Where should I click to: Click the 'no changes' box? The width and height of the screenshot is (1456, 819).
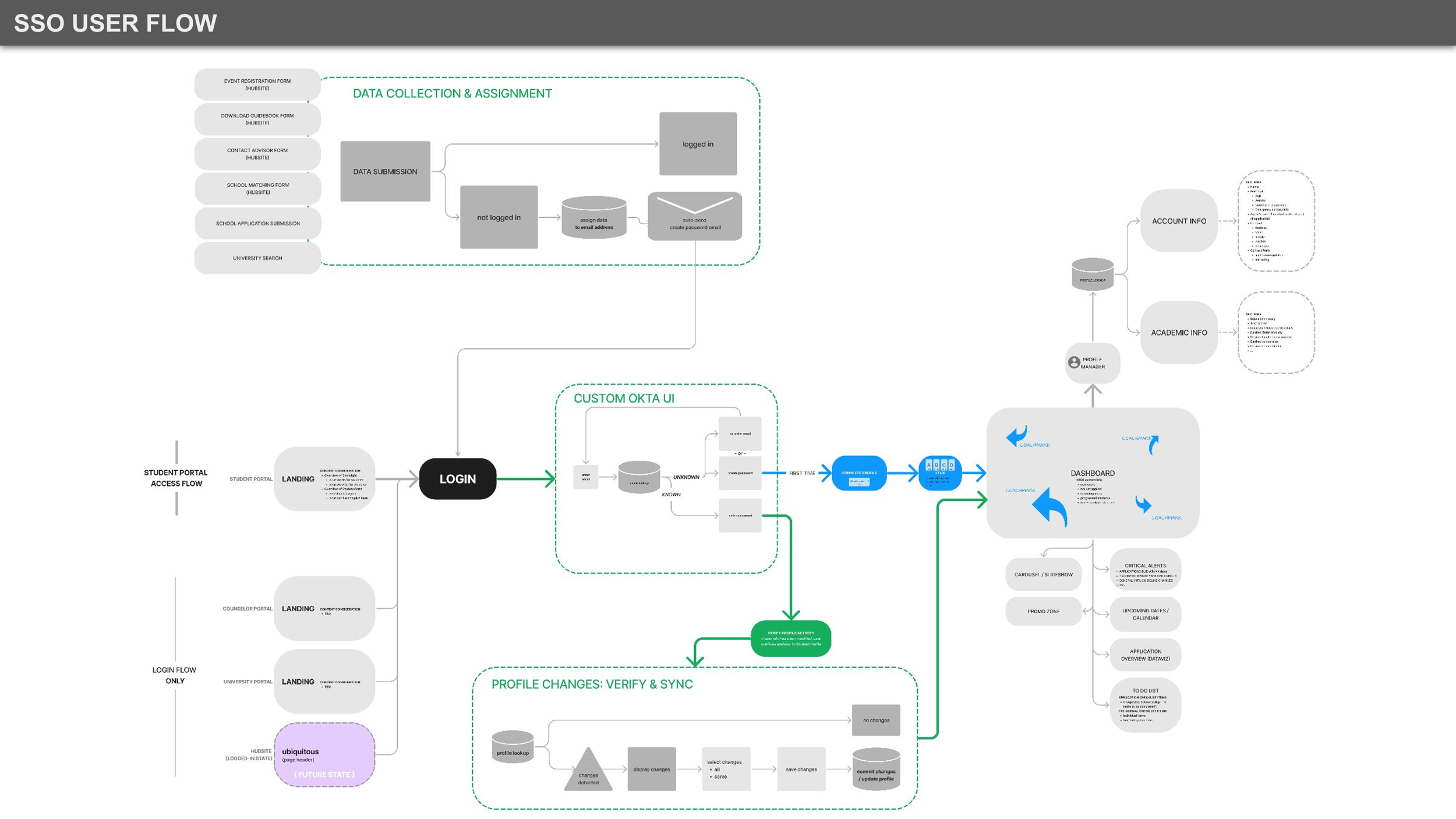[876, 720]
